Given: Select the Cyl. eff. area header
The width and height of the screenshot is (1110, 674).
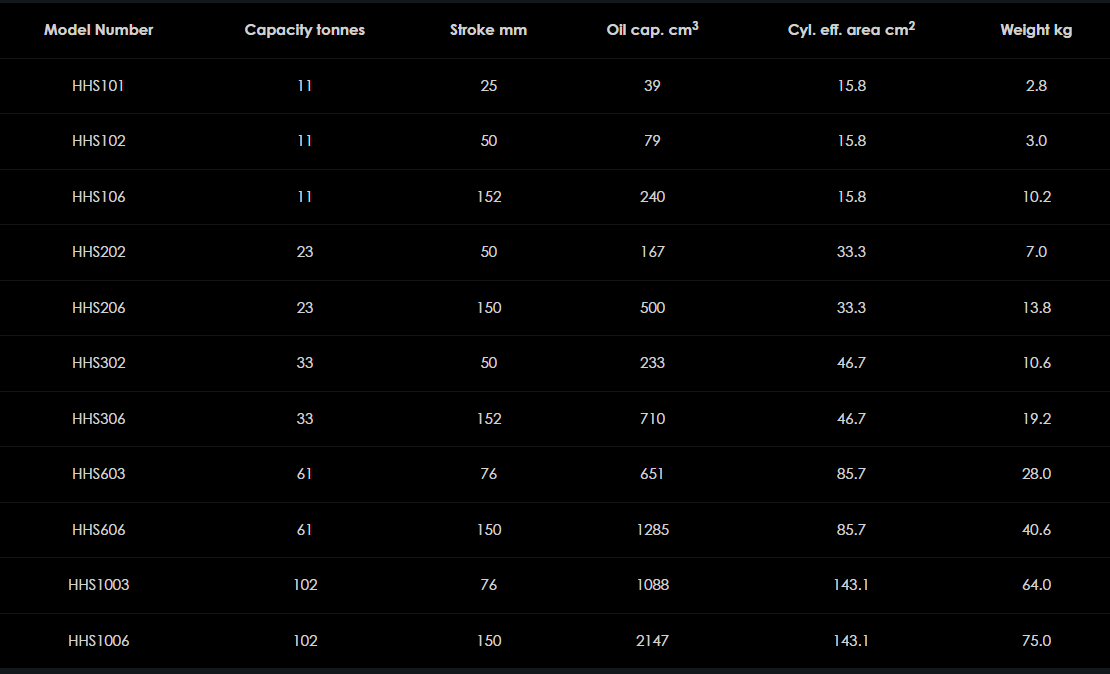Looking at the screenshot, I should 851,30.
